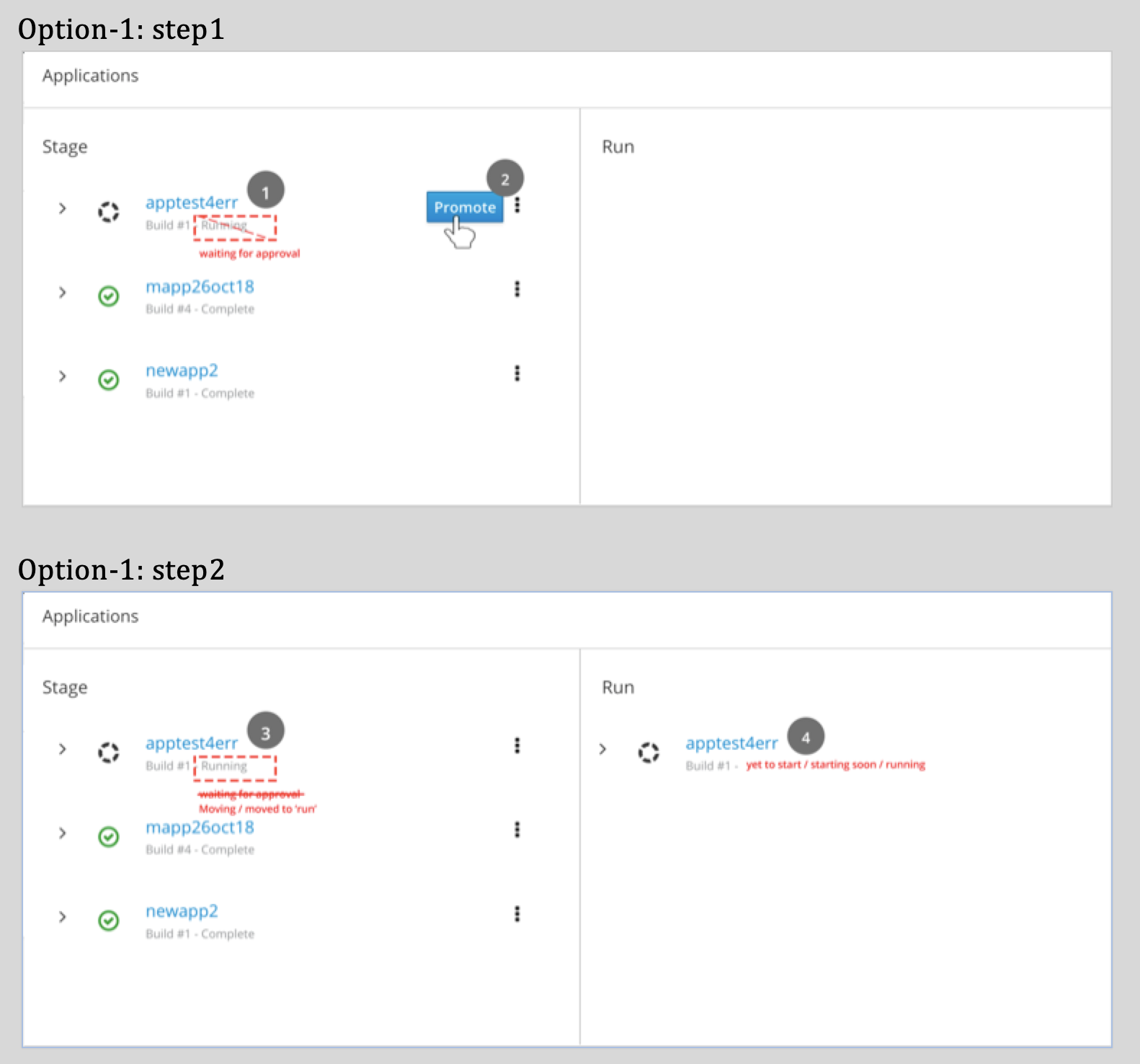Switch to the Applications view in step1
Viewport: 1140px width, 1064px height.
coord(90,76)
